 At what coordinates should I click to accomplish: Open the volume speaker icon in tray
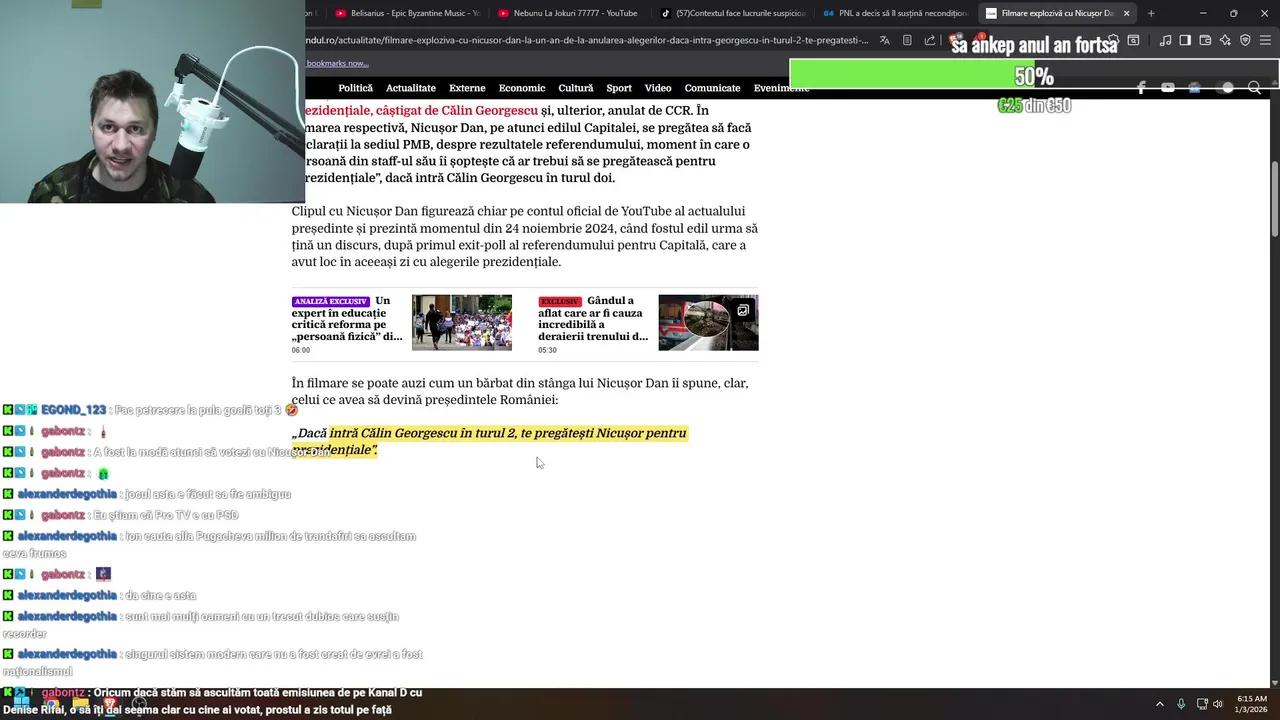click(x=1218, y=704)
